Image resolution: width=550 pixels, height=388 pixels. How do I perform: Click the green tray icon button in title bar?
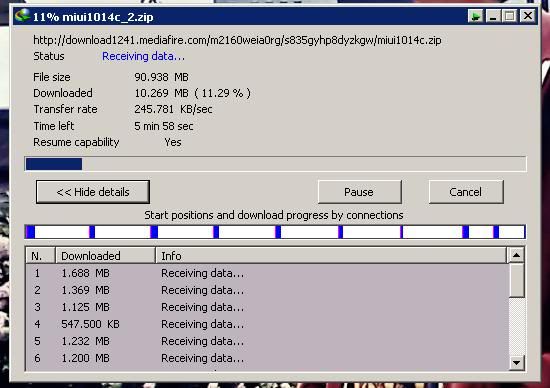(476, 16)
